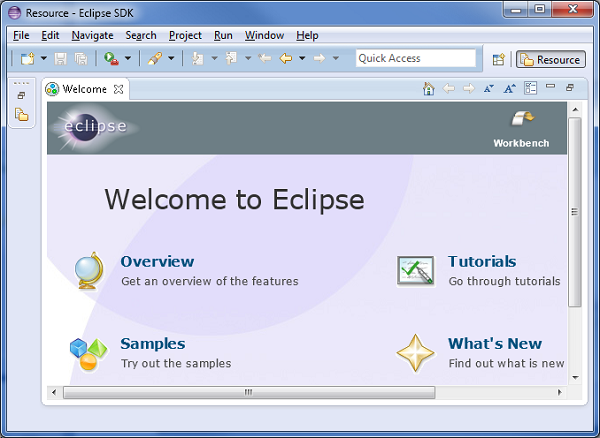Open the Samples link
600x438 pixels.
pos(153,344)
